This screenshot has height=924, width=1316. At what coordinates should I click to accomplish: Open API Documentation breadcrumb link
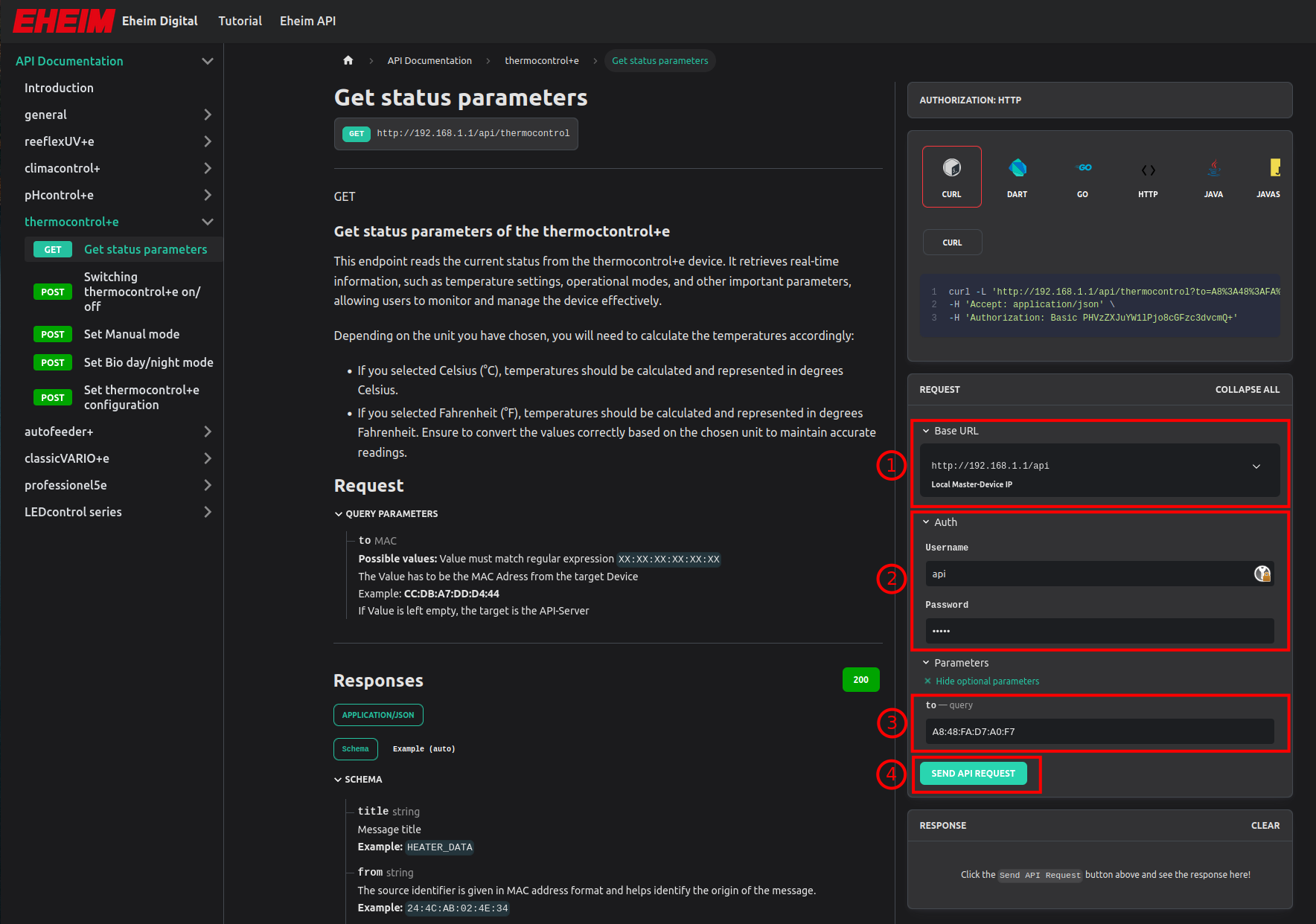click(429, 60)
